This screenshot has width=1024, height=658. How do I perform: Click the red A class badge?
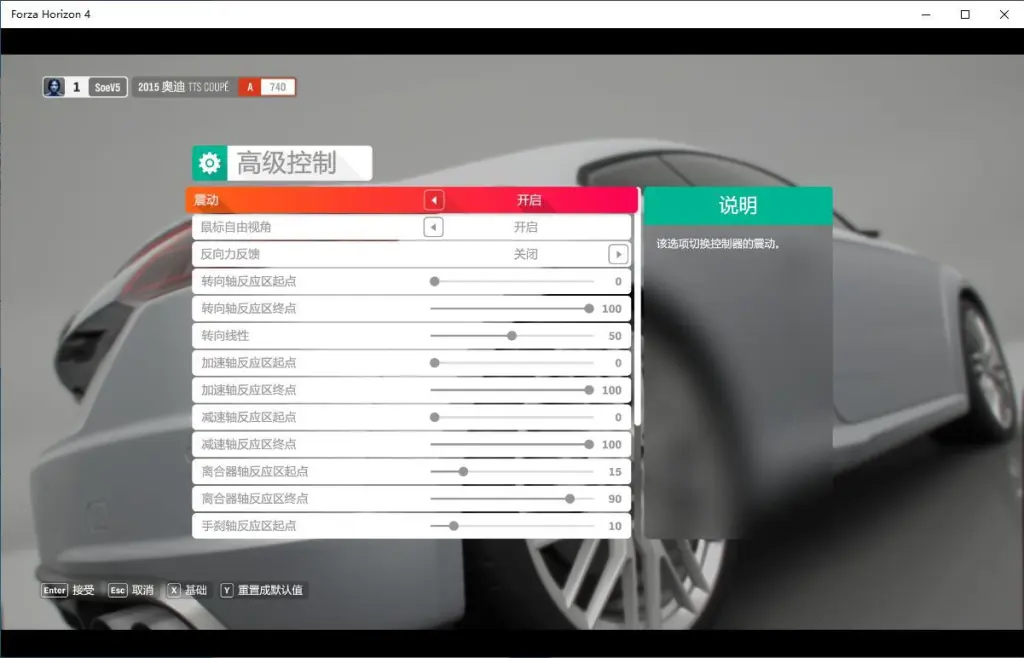pyautogui.click(x=249, y=87)
